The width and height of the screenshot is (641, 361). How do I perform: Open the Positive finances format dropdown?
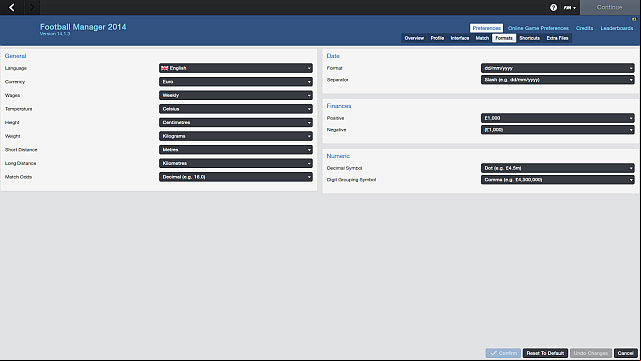point(558,118)
